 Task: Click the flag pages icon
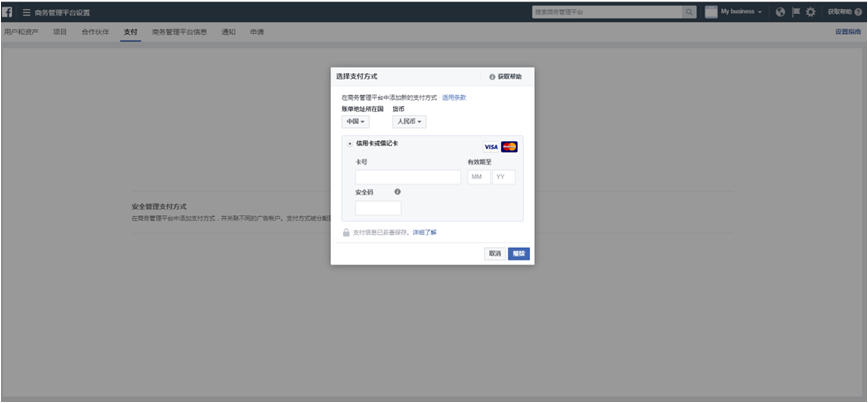coord(796,12)
